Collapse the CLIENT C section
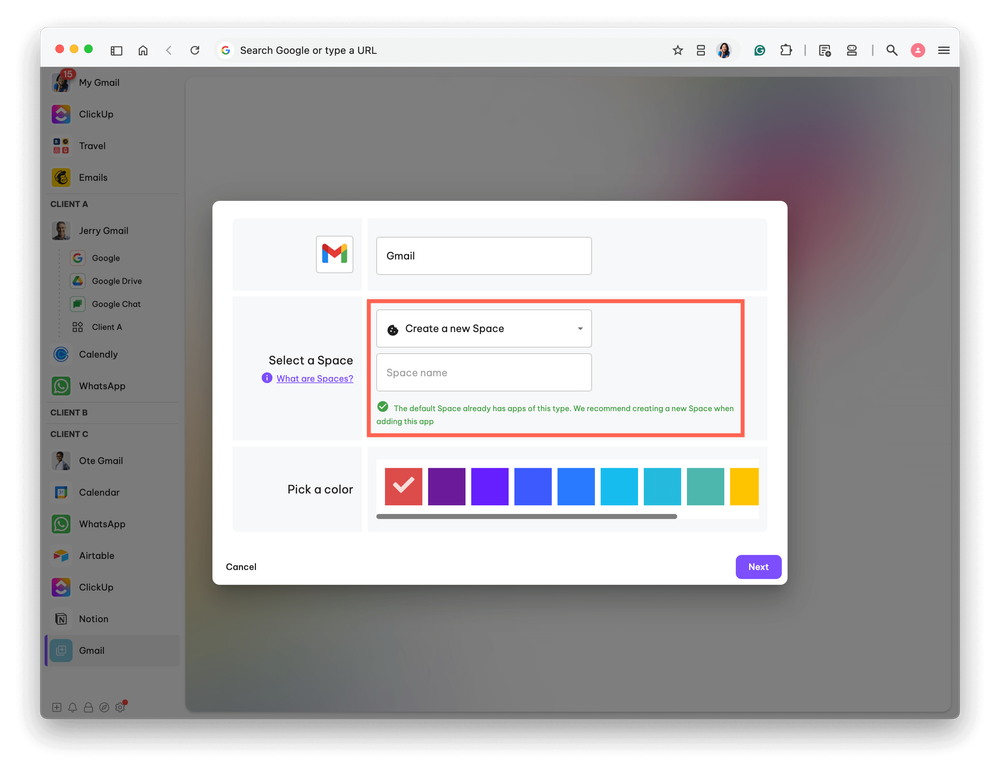The height and width of the screenshot is (772, 1000). click(69, 433)
